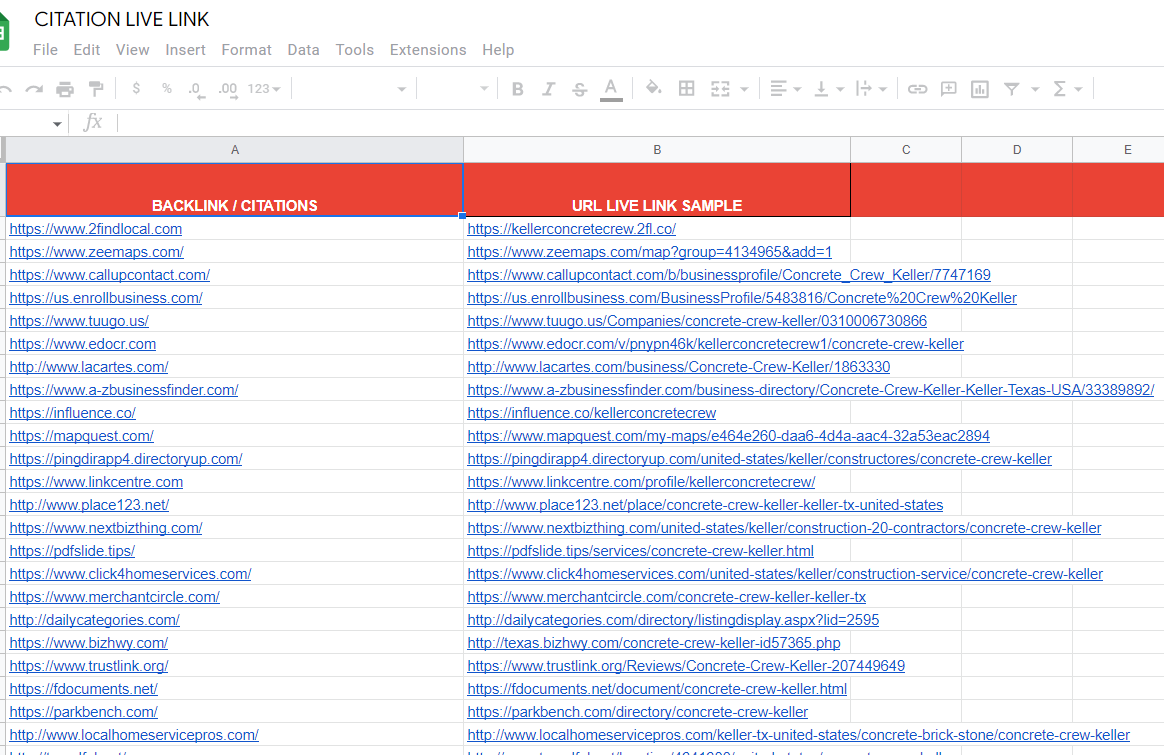This screenshot has height=755, width=1164.
Task: Open the Extensions menu
Action: [x=428, y=50]
